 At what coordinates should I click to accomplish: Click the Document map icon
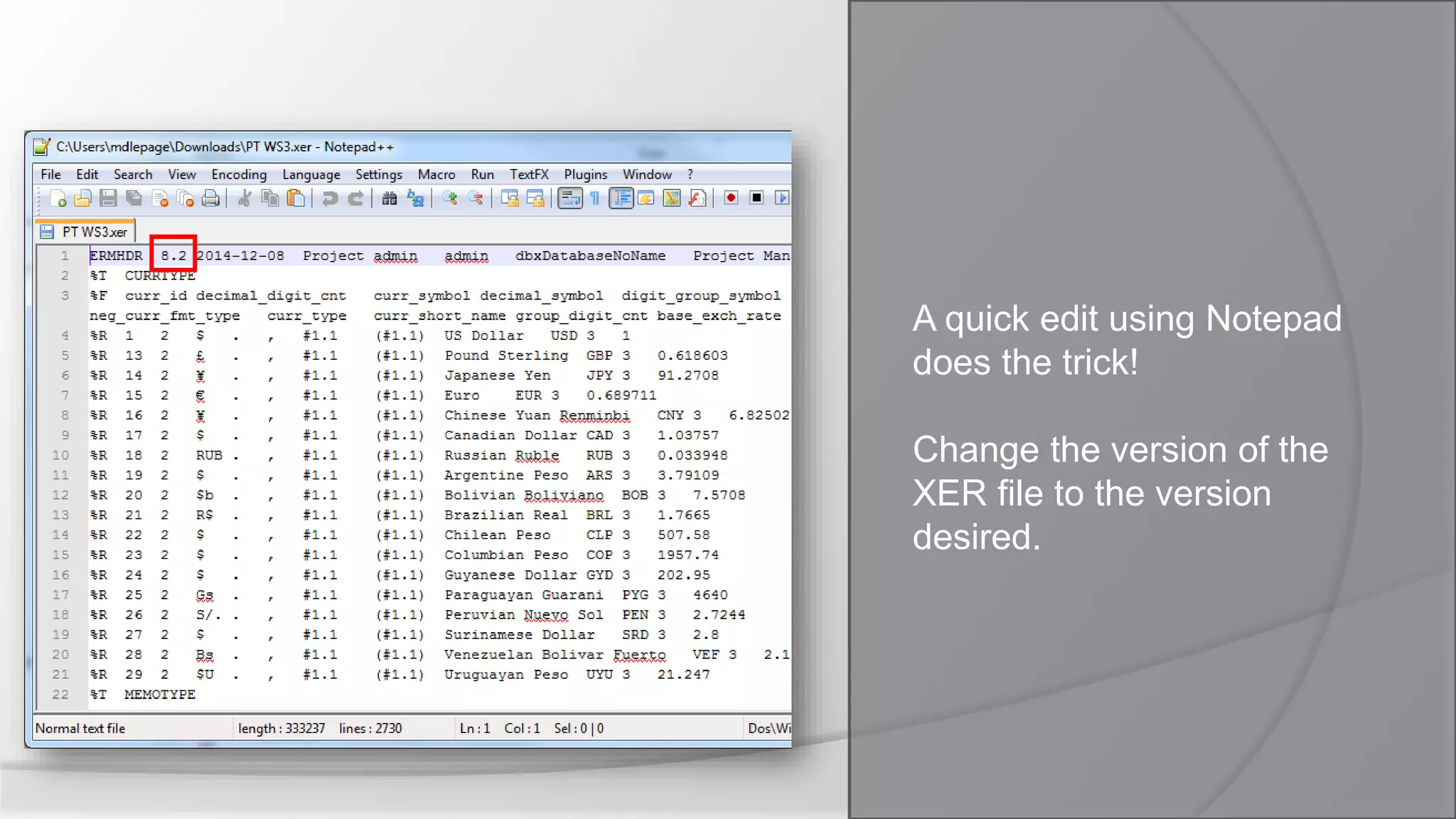(672, 198)
